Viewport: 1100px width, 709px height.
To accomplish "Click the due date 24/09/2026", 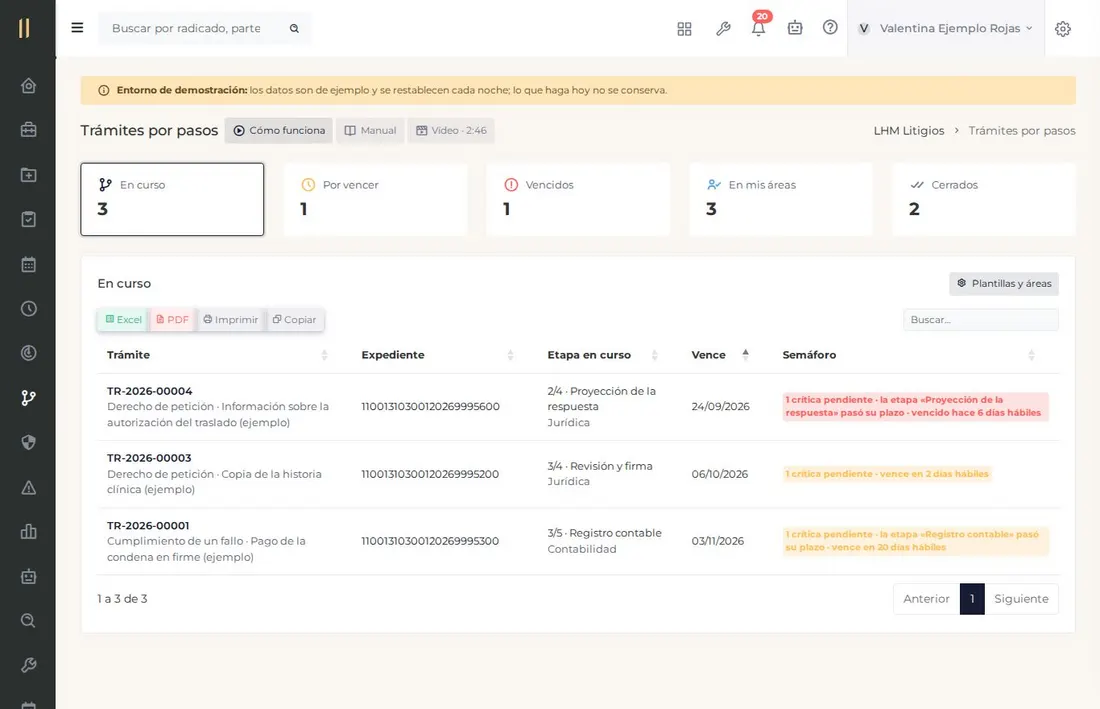I will [x=720, y=407].
